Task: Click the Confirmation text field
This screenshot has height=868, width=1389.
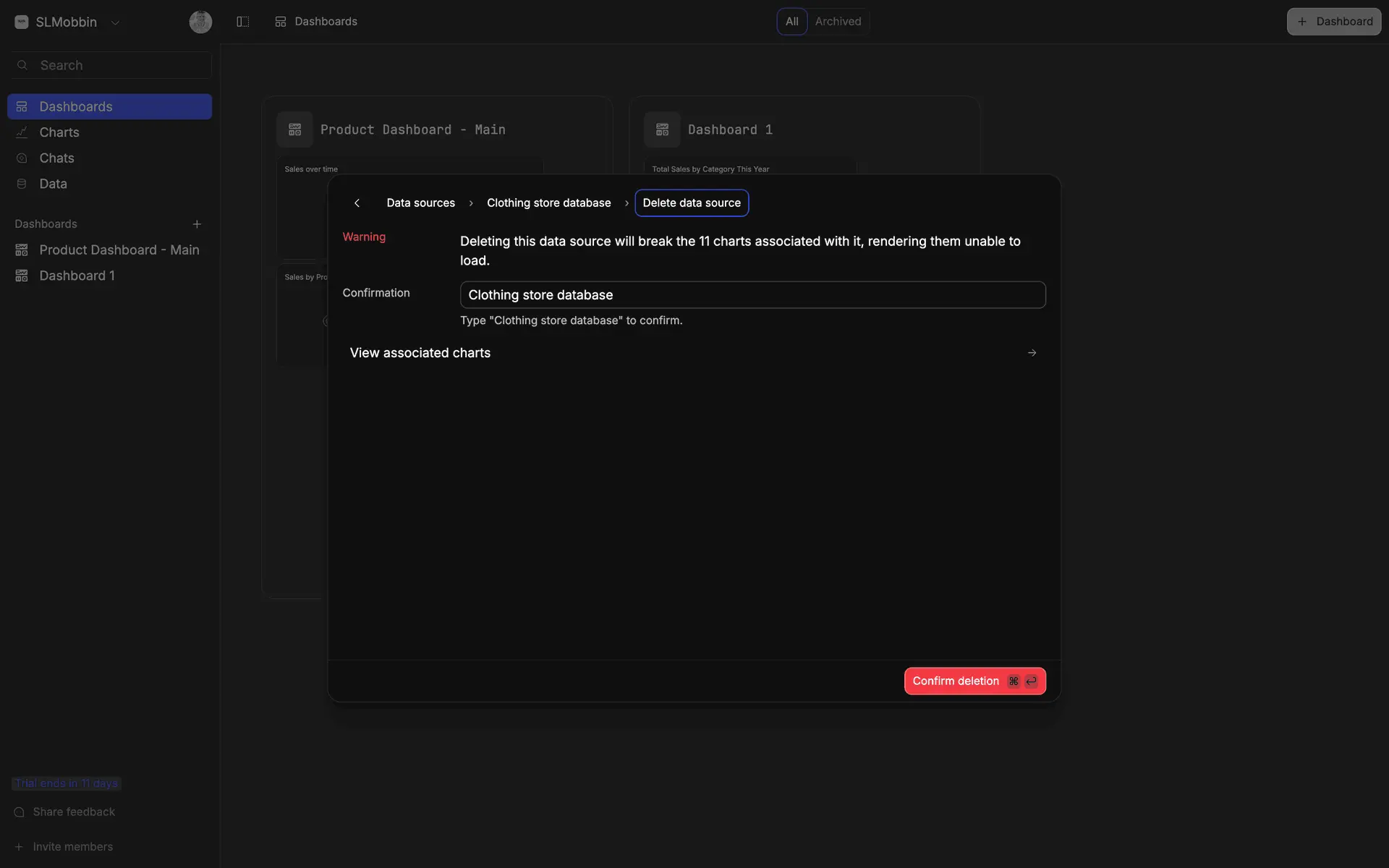Action: (x=752, y=295)
